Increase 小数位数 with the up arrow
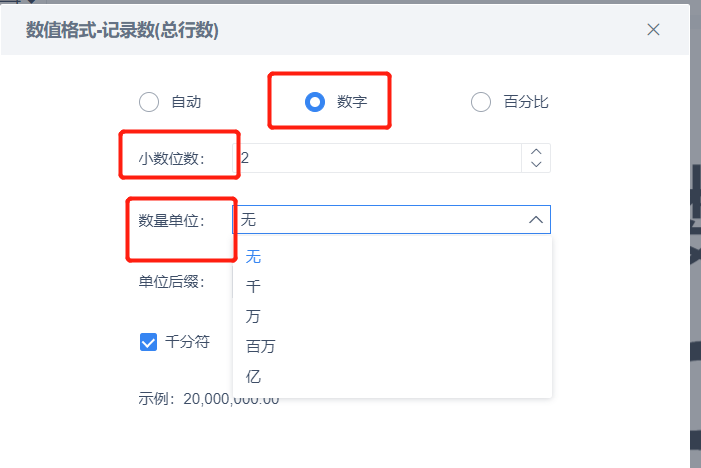The image size is (701, 468). click(536, 152)
